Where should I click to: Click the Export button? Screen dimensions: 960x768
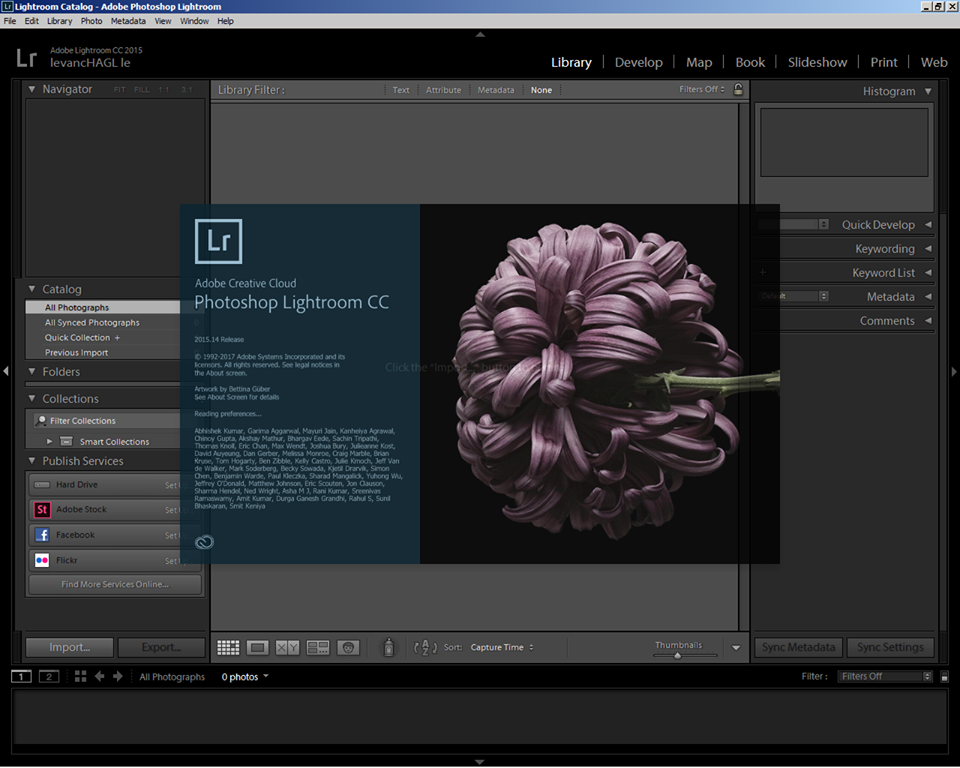[x=161, y=647]
